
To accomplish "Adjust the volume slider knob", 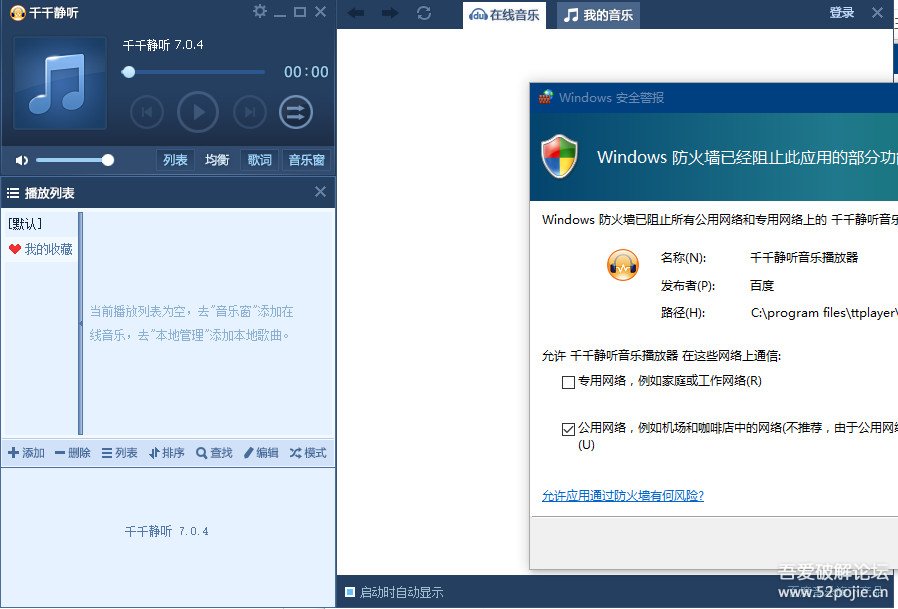I will 108,160.
